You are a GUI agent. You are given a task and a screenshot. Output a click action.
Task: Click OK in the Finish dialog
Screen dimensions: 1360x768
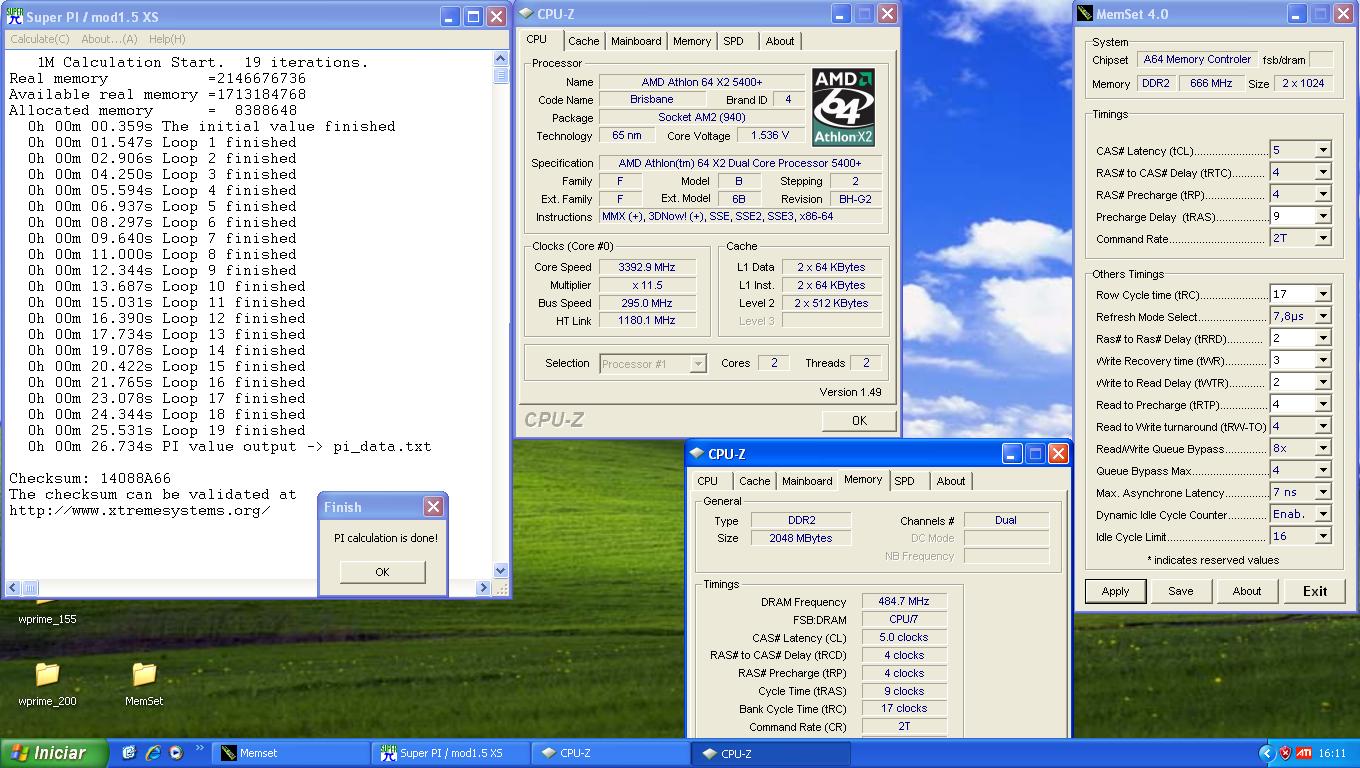click(382, 572)
